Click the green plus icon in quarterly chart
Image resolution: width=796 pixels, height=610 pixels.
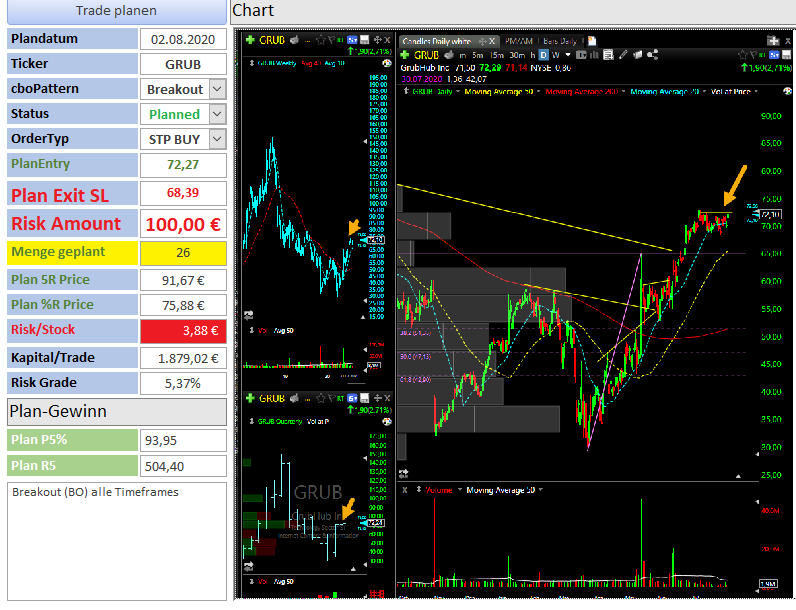pyautogui.click(x=250, y=398)
